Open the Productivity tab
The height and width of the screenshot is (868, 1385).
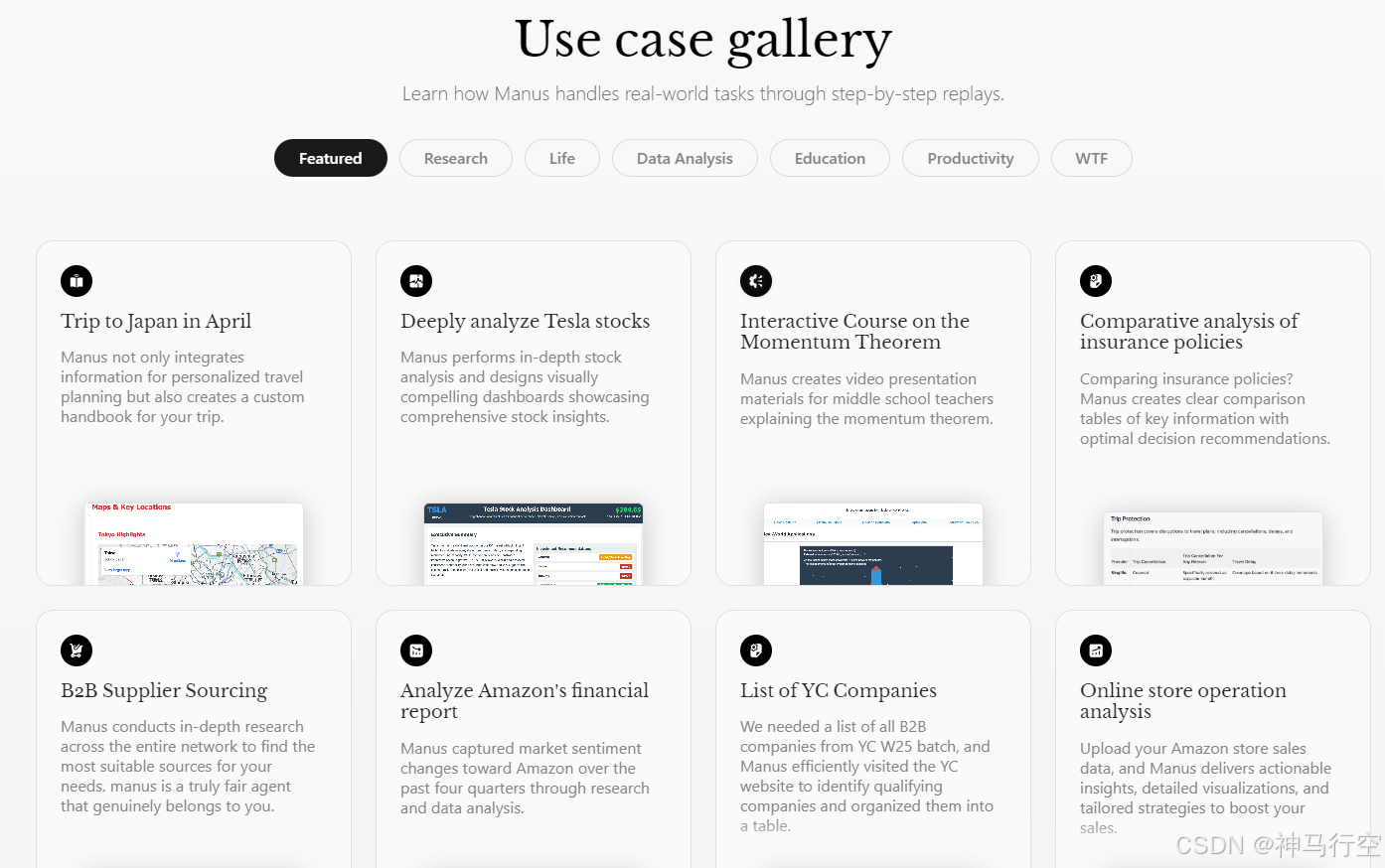971,158
